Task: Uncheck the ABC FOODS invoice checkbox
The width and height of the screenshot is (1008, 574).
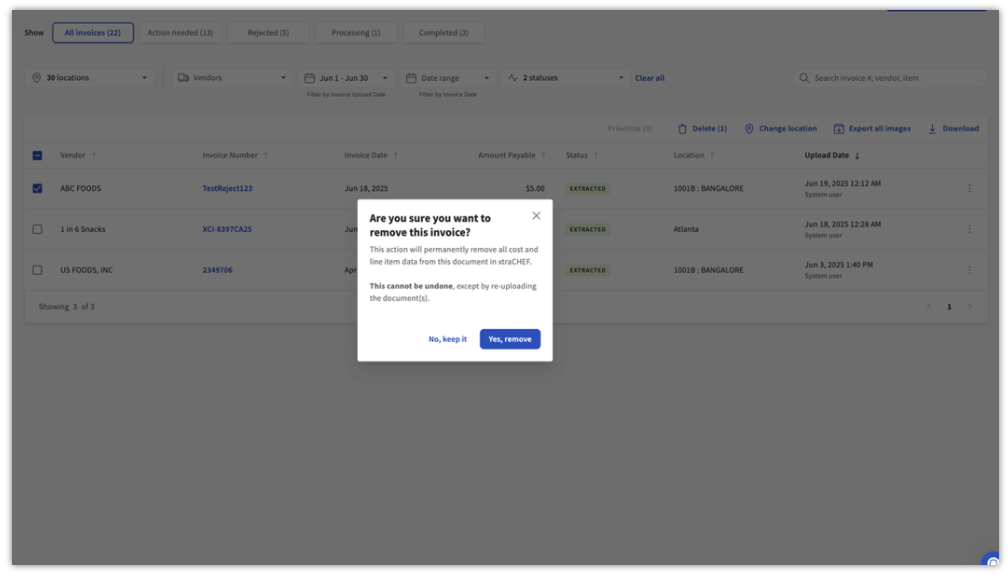Action: [x=37, y=188]
